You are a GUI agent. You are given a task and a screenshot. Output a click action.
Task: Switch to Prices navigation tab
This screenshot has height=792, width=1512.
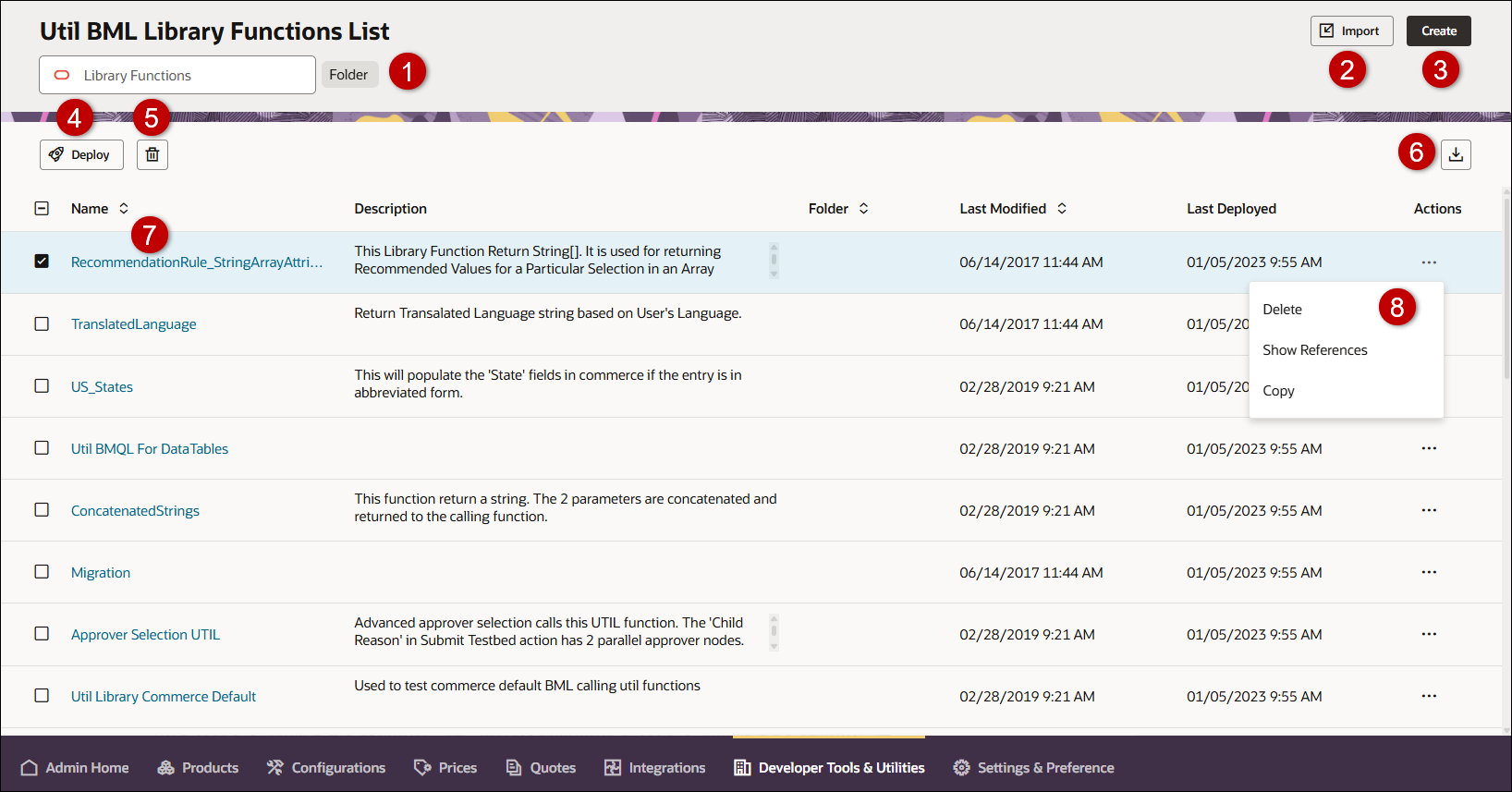(x=445, y=768)
